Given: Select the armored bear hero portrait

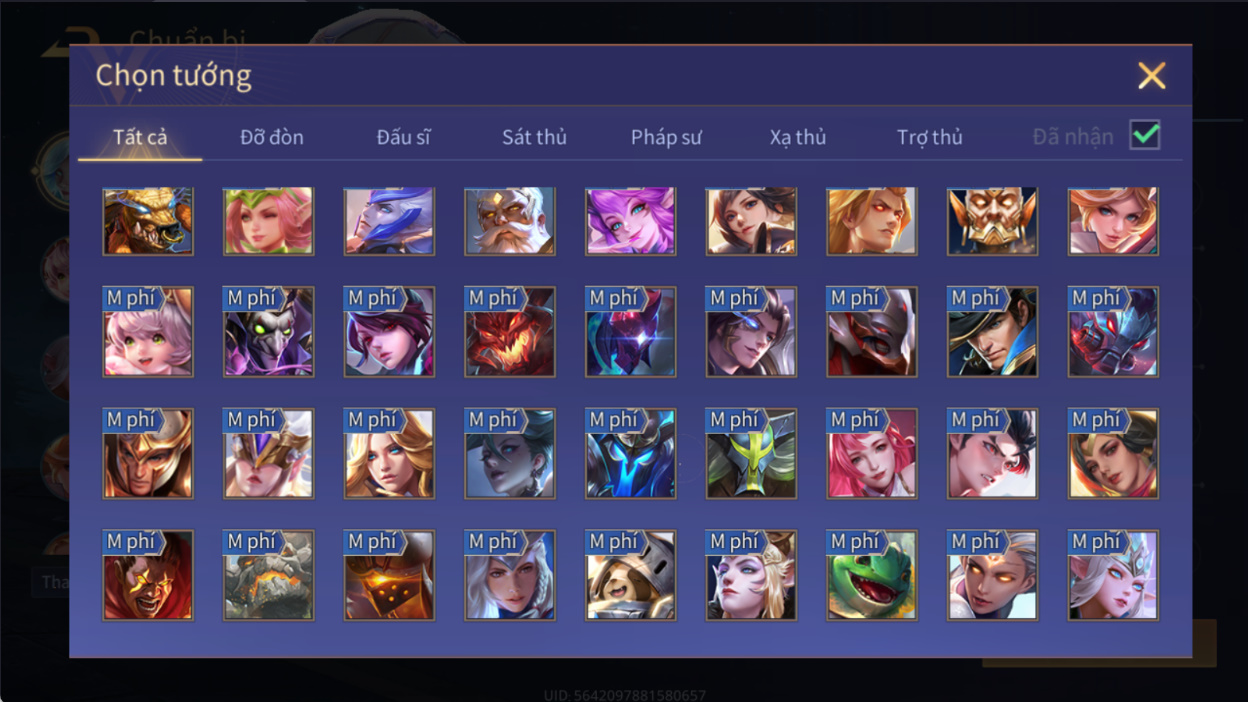Looking at the screenshot, I should tap(631, 575).
